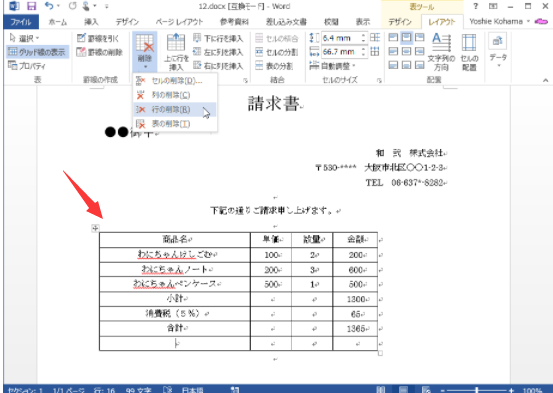The image size is (553, 393).
Task: Click the Undo arrow icon
Action: point(49,6)
